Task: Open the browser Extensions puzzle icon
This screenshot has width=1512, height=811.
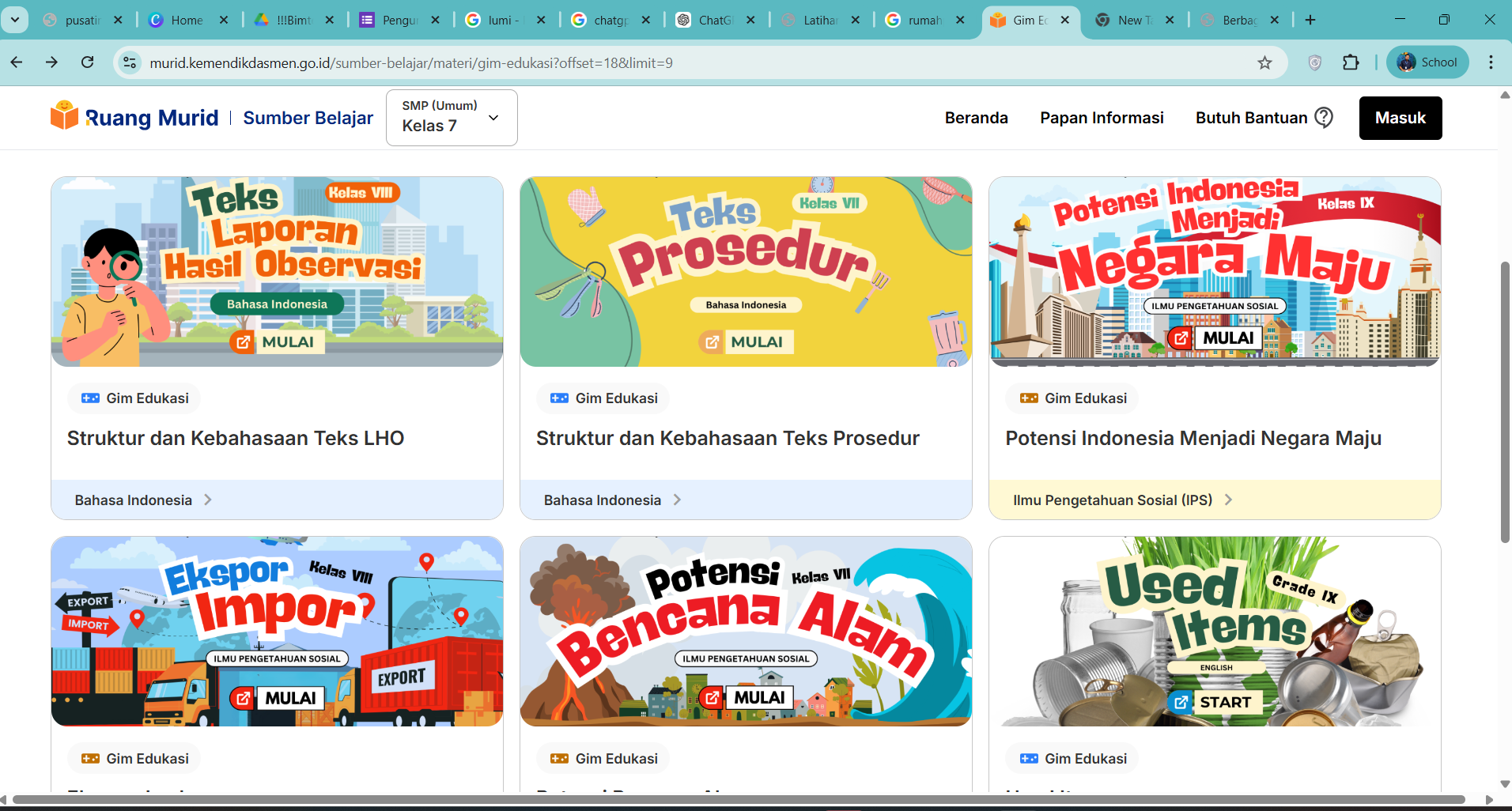Action: point(1351,62)
